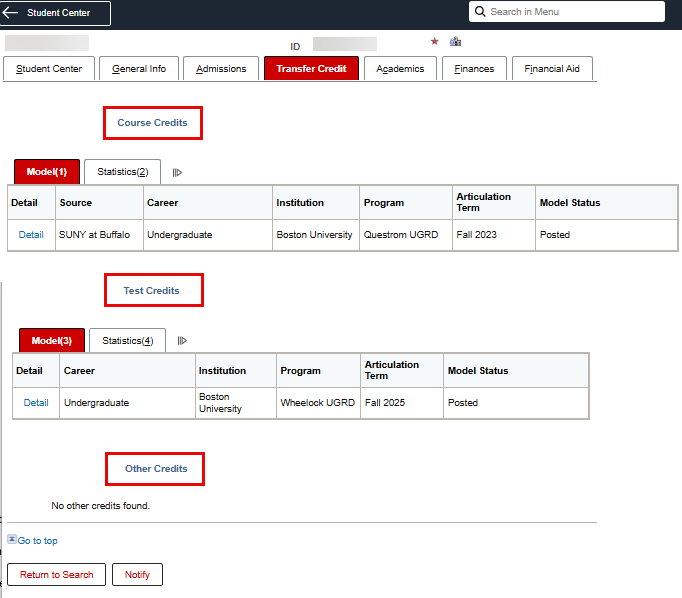Image resolution: width=682 pixels, height=598 pixels.
Task: Click the No other credits found message
Action: (100, 506)
